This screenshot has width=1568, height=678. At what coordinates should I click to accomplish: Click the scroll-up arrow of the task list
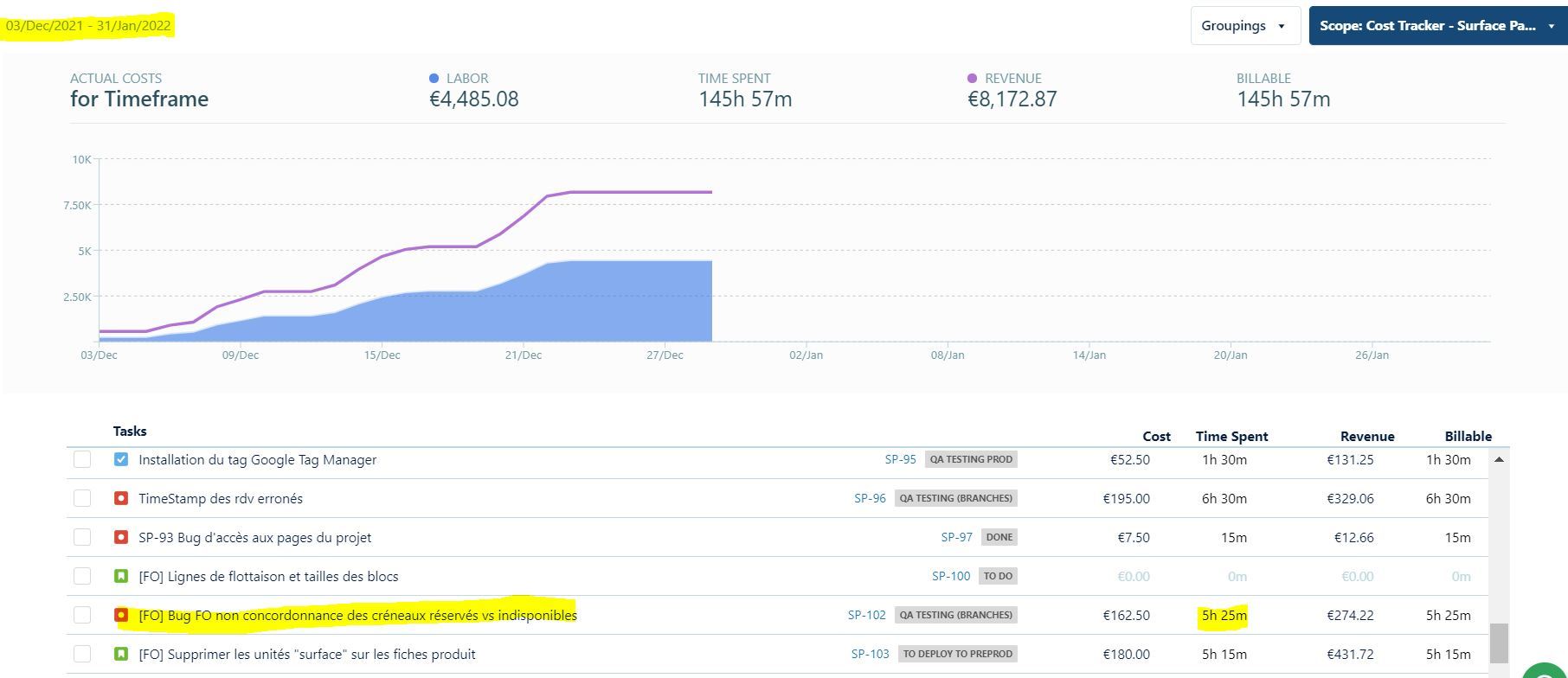click(1499, 460)
